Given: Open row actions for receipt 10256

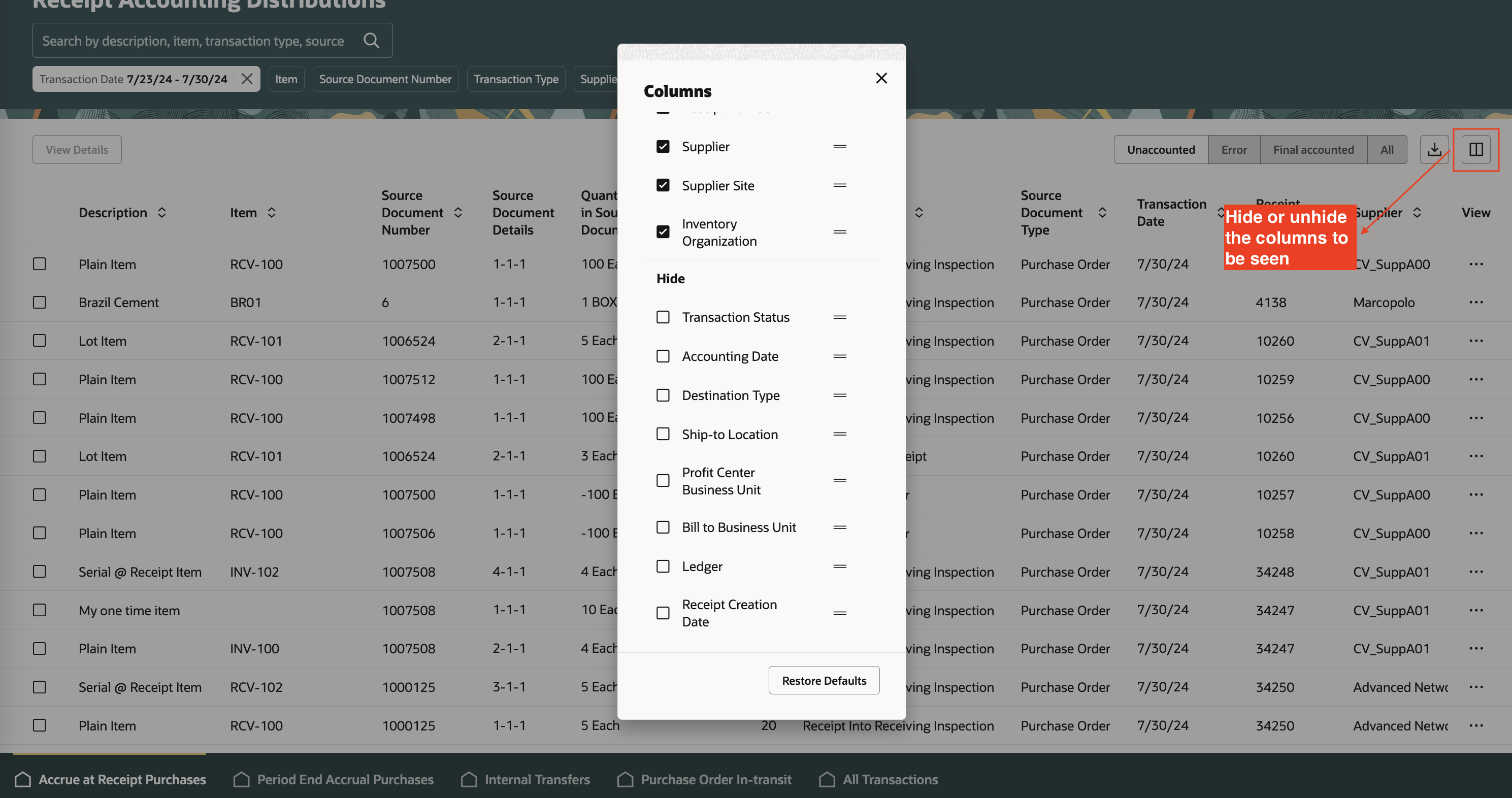Looking at the screenshot, I should 1475,418.
